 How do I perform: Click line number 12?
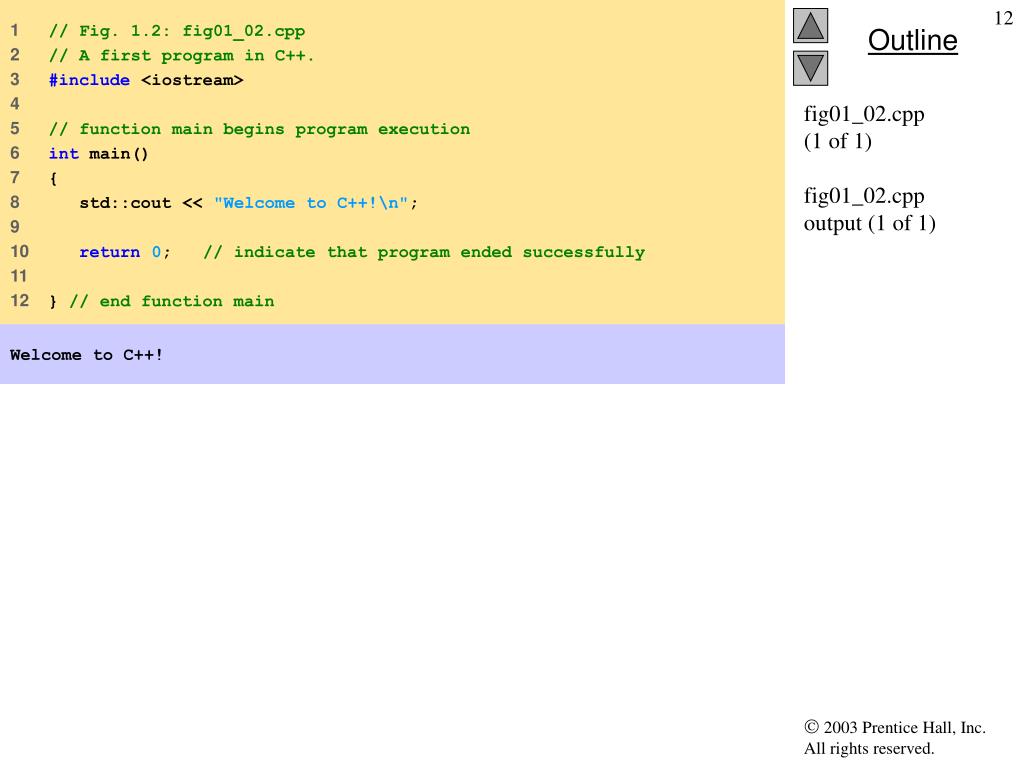click(20, 300)
